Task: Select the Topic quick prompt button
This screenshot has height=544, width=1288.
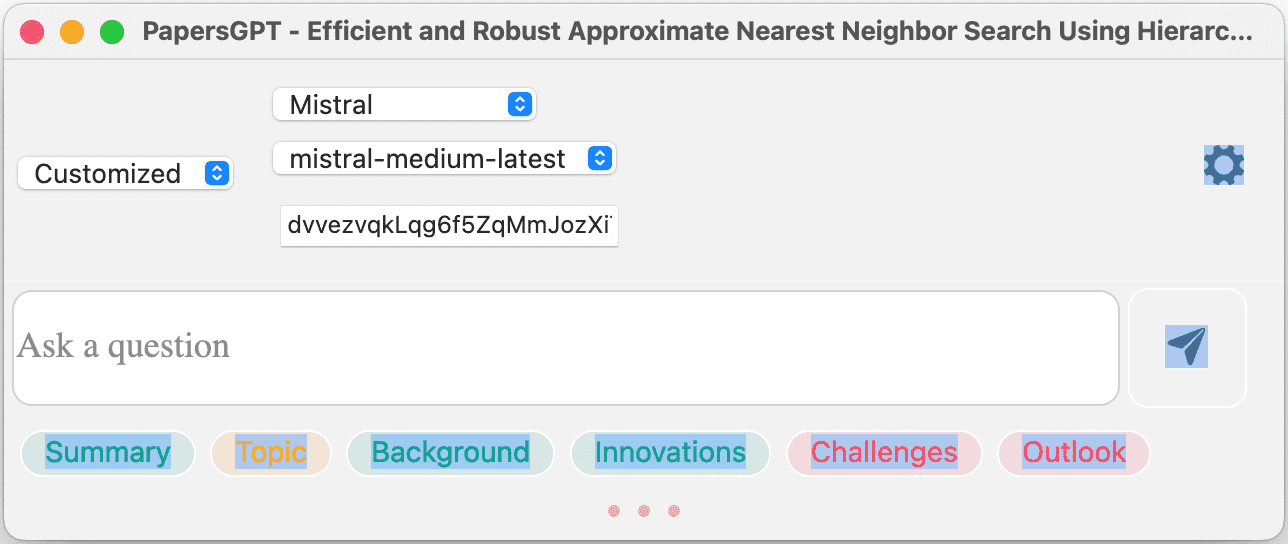Action: coord(271,453)
